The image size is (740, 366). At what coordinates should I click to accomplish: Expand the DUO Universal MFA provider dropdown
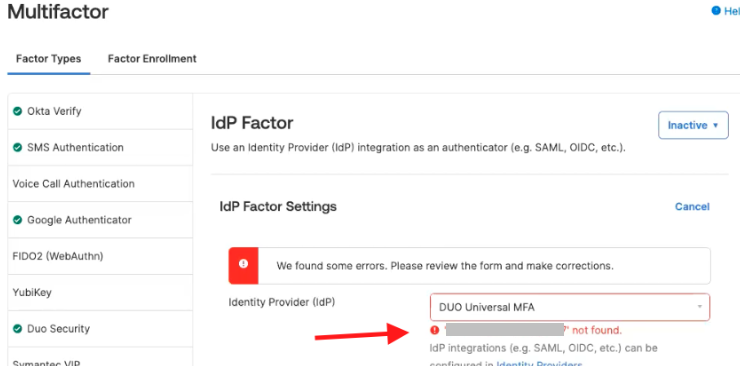click(570, 307)
